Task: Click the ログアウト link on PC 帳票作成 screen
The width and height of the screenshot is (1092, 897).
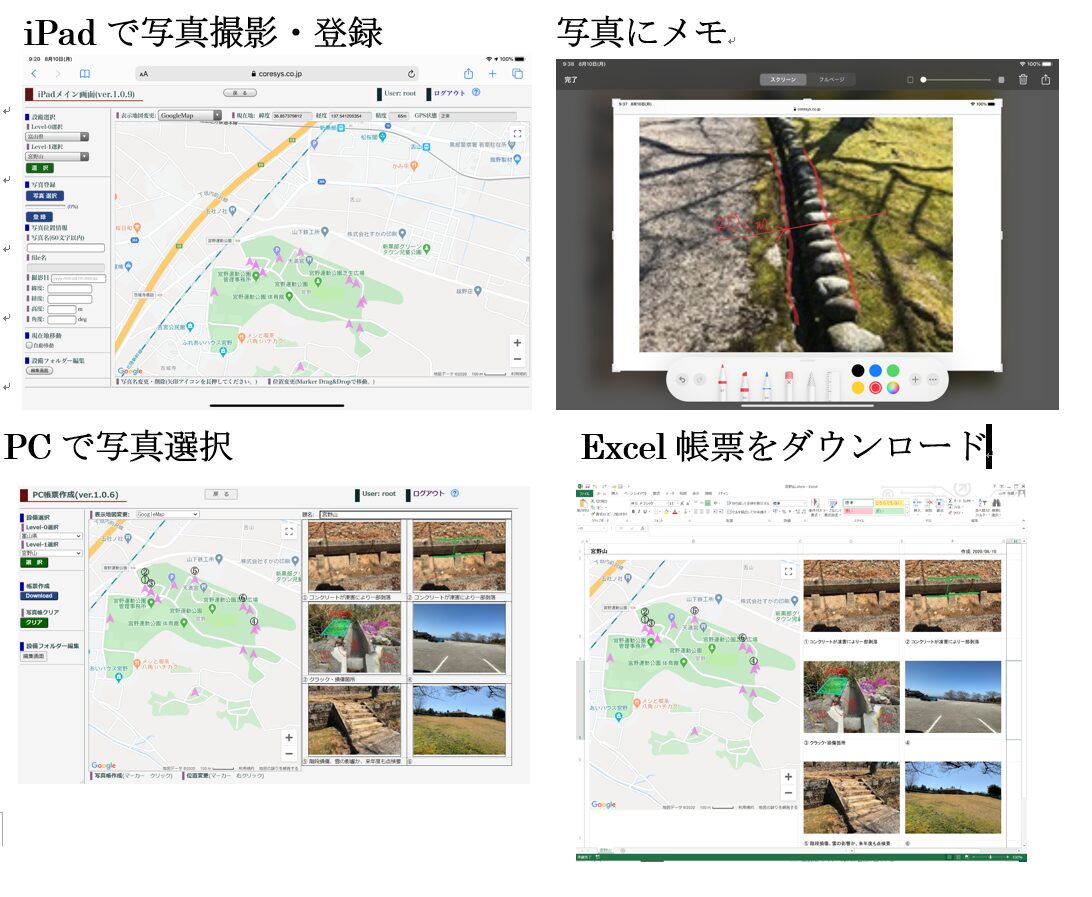Action: 429,494
